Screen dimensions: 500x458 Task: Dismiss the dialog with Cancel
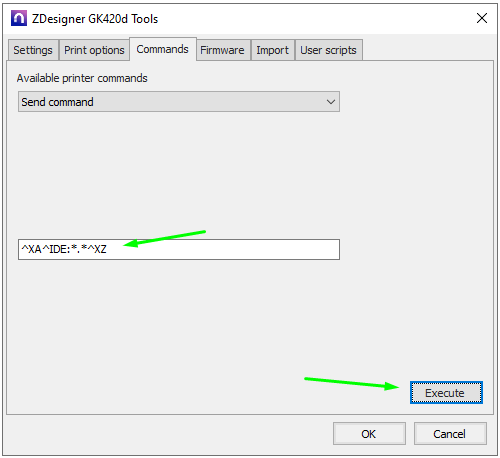pyautogui.click(x=450, y=434)
